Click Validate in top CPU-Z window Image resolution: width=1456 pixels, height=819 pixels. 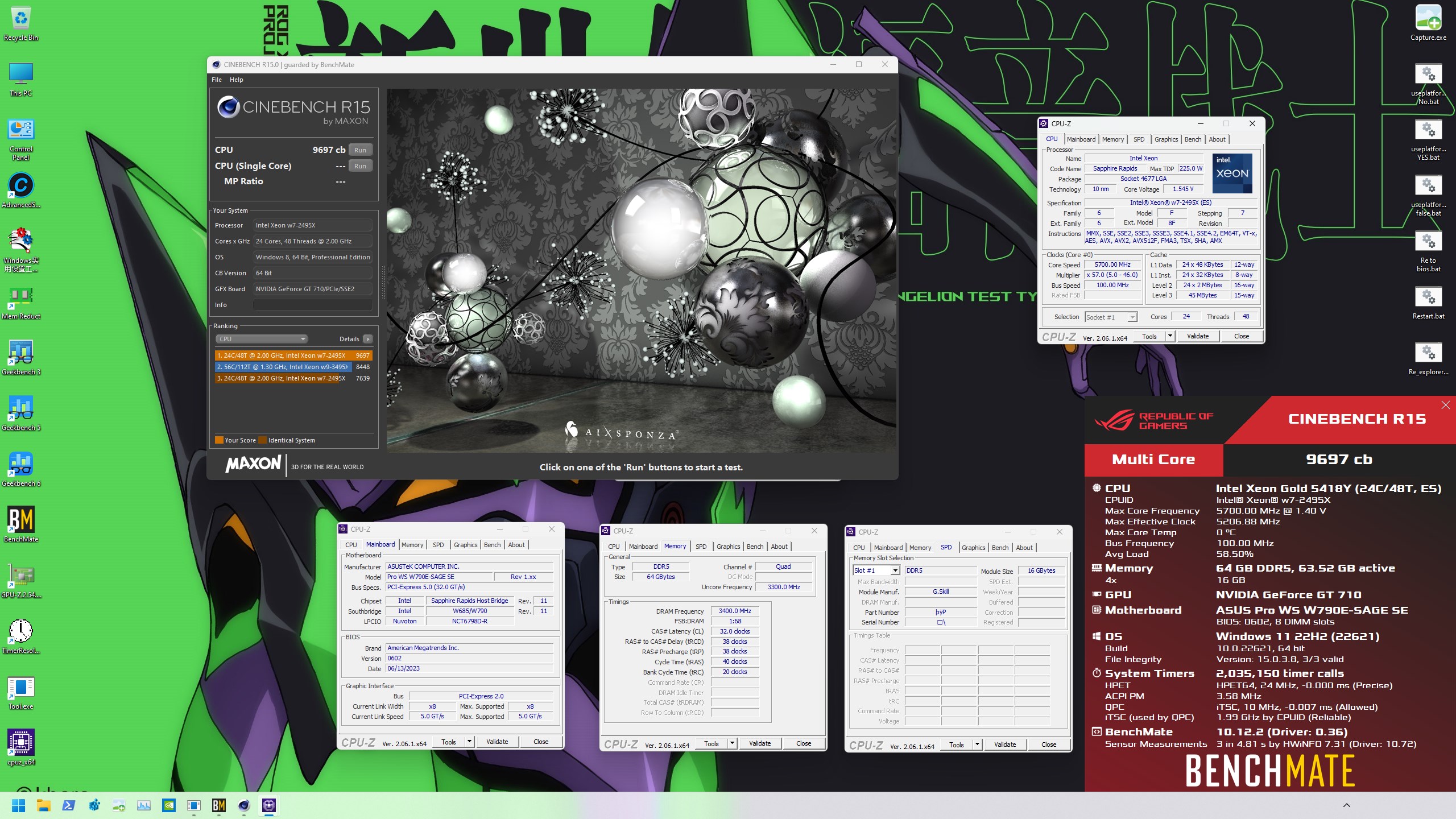[1198, 336]
